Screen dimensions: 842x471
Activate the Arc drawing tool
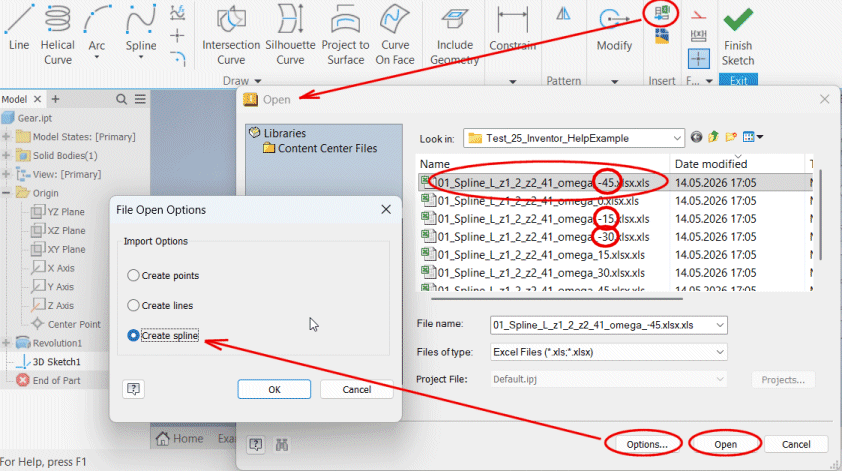(97, 27)
